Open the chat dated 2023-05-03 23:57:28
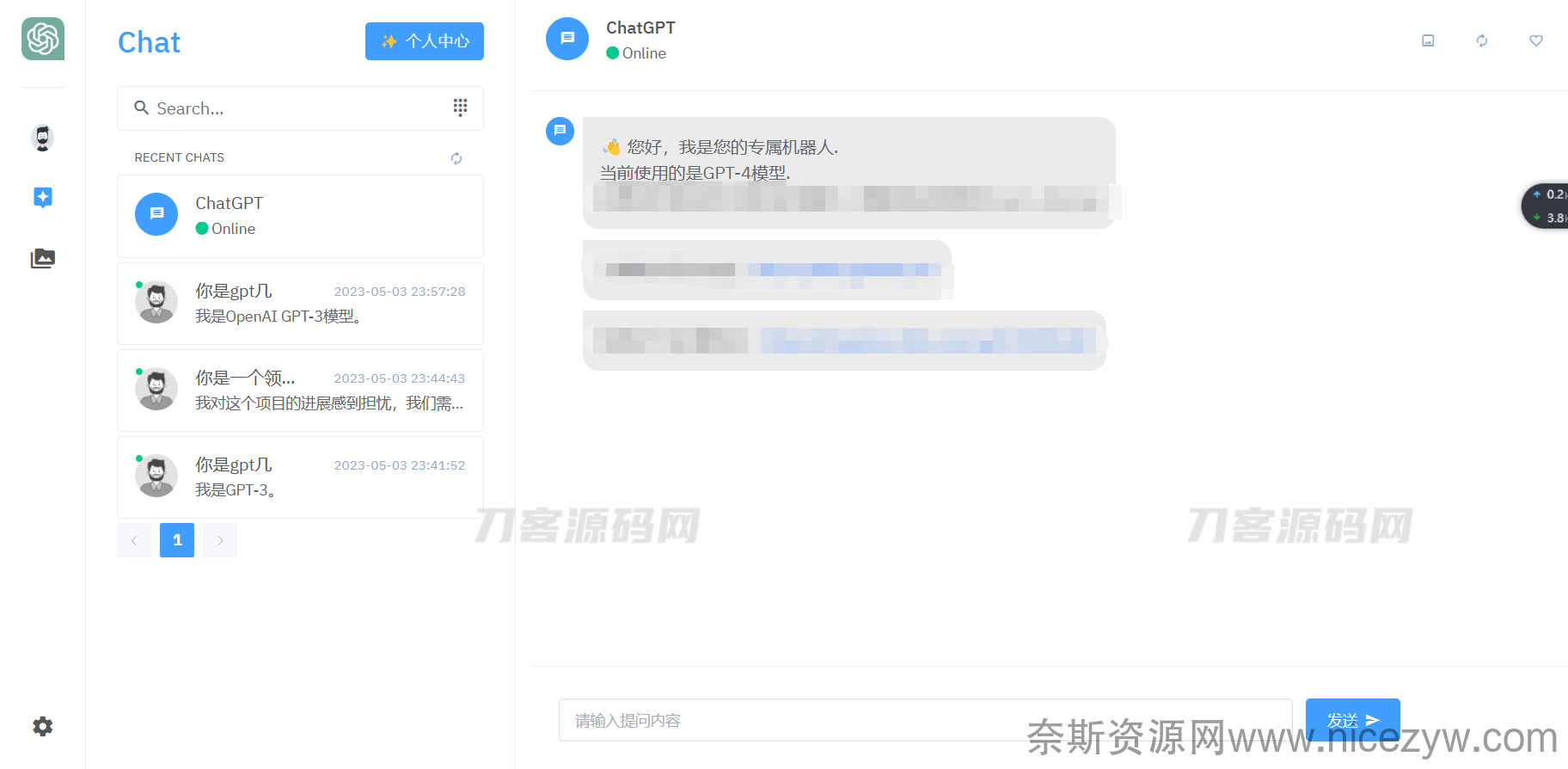The height and width of the screenshot is (769, 1568). 300,304
